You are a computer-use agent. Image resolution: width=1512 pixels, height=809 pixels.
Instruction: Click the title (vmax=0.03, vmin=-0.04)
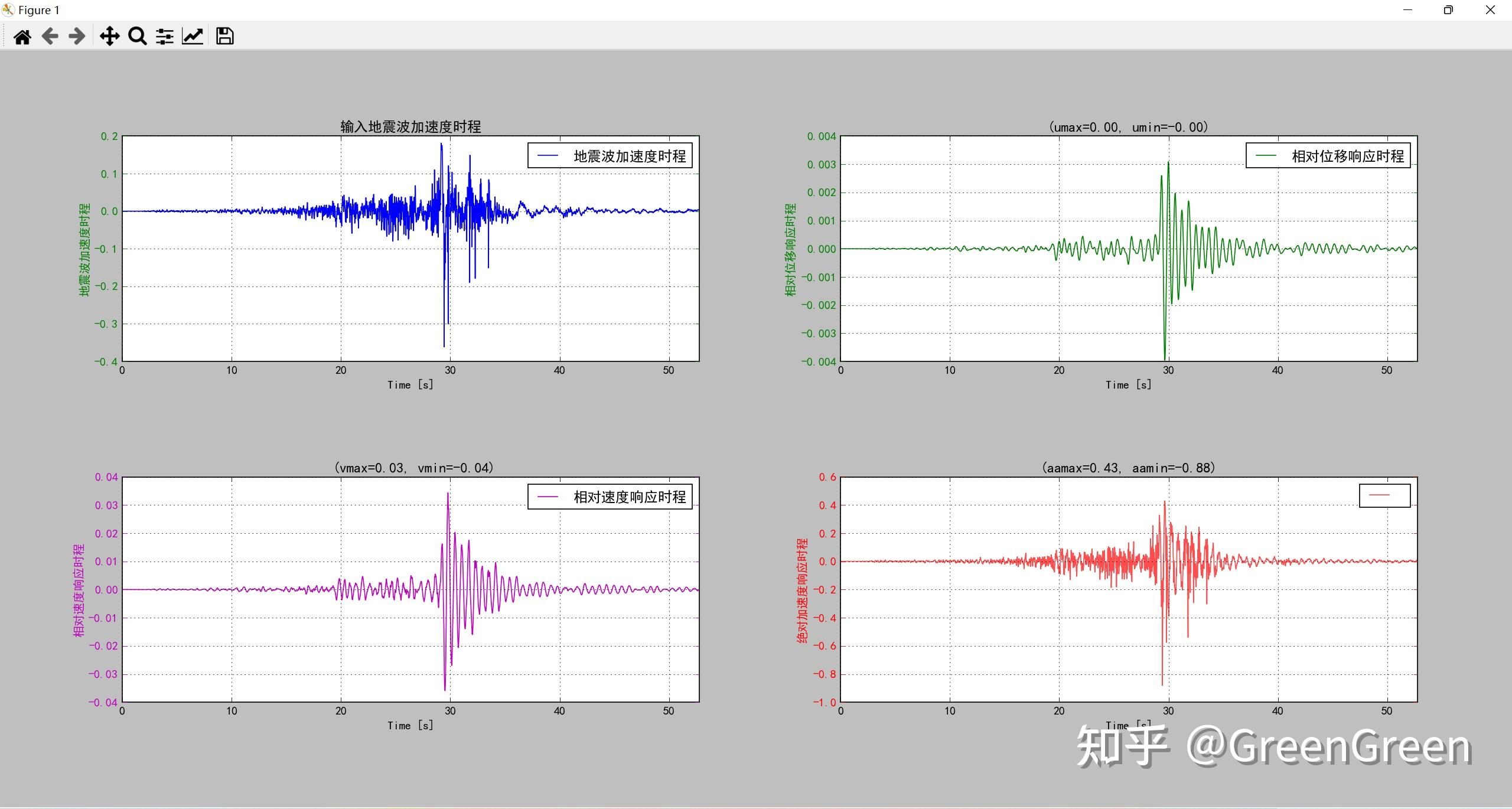pyautogui.click(x=413, y=468)
